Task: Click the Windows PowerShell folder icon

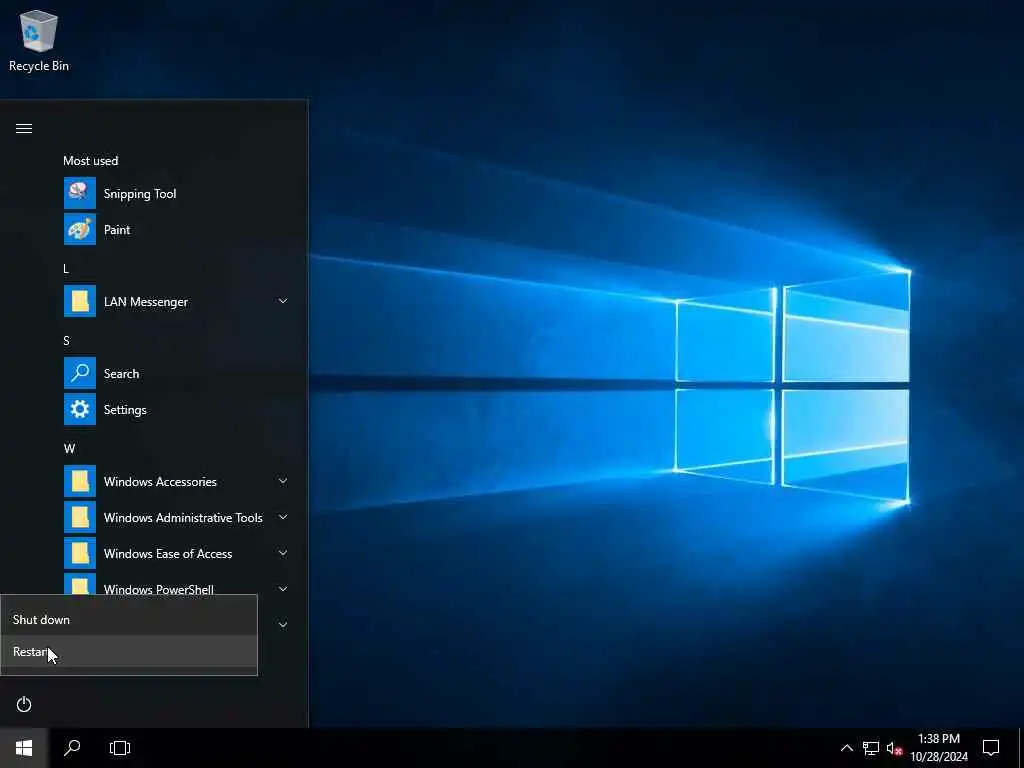Action: click(80, 584)
